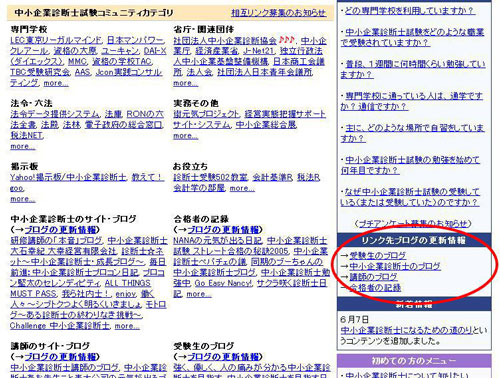This screenshot has height=378, width=500.
Task: Click the 相互リンク募集のお知らせ link
Action: pos(279,13)
